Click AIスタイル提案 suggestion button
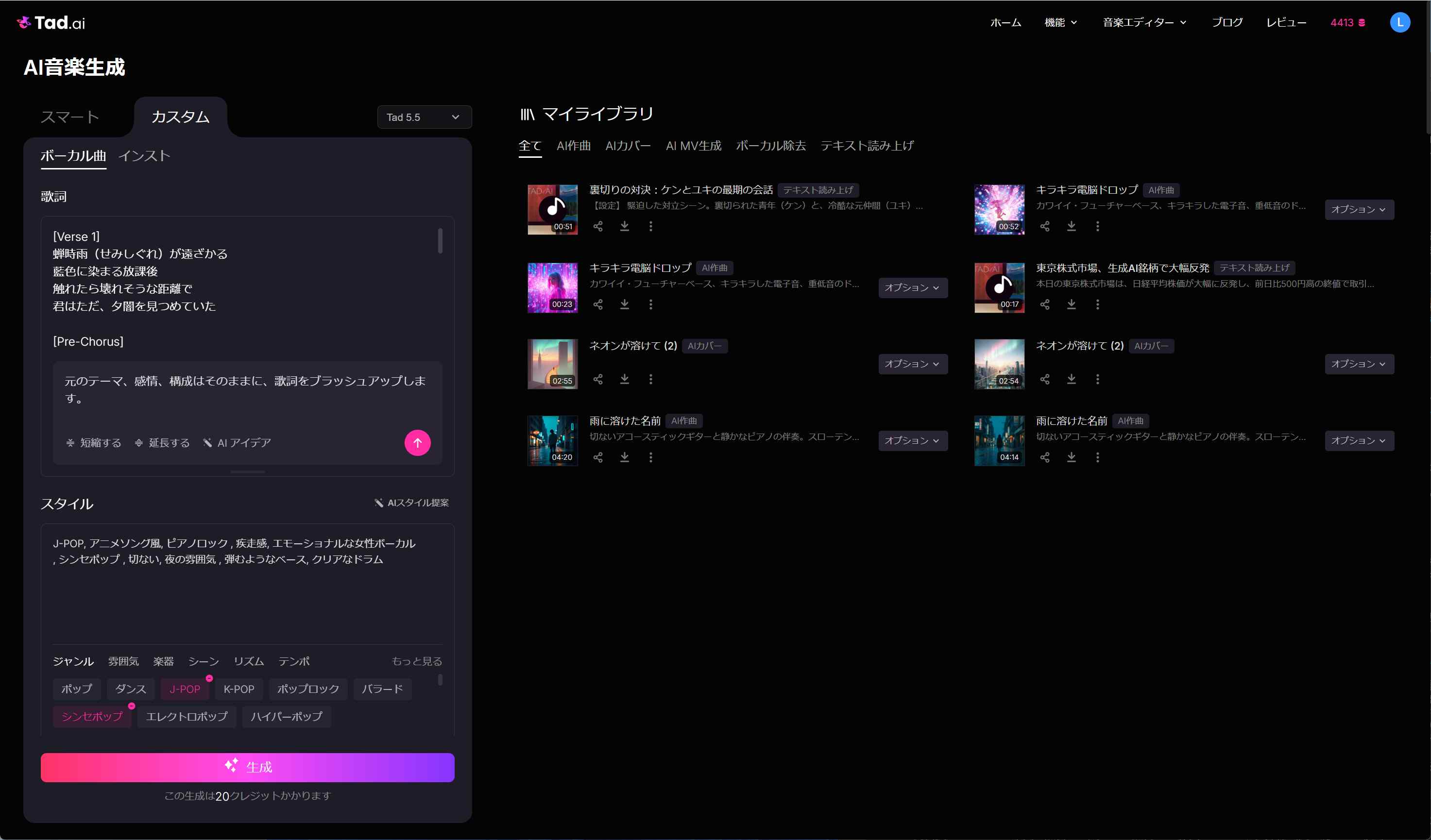Screen dimensions: 1431x840 click(412, 503)
